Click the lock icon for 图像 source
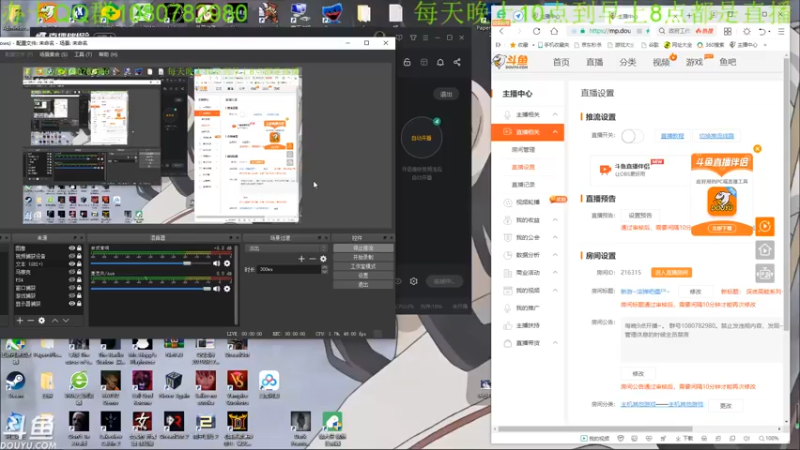 (x=79, y=248)
